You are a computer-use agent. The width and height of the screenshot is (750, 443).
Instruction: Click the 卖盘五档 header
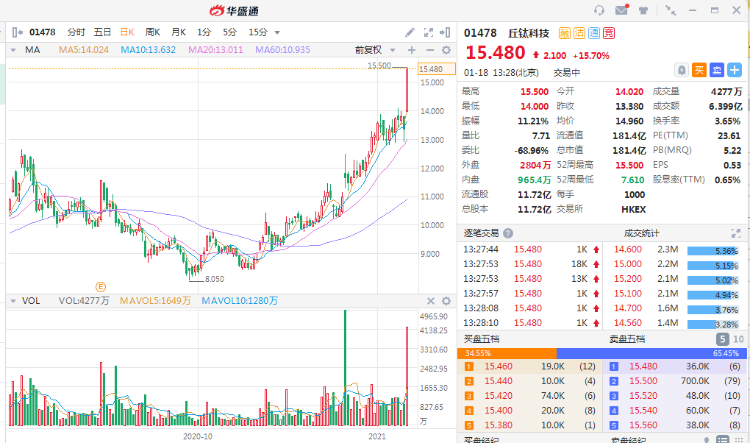627,339
